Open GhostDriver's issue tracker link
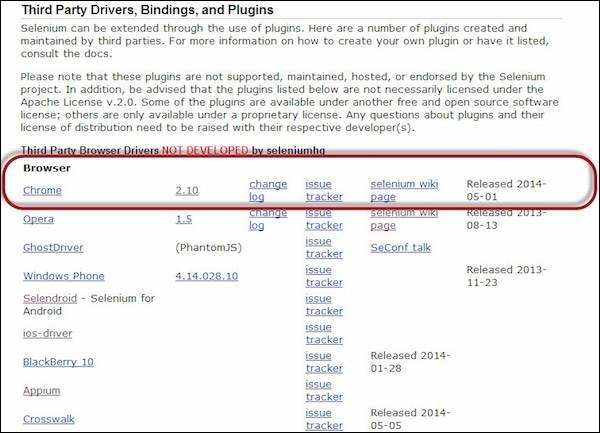 point(324,247)
